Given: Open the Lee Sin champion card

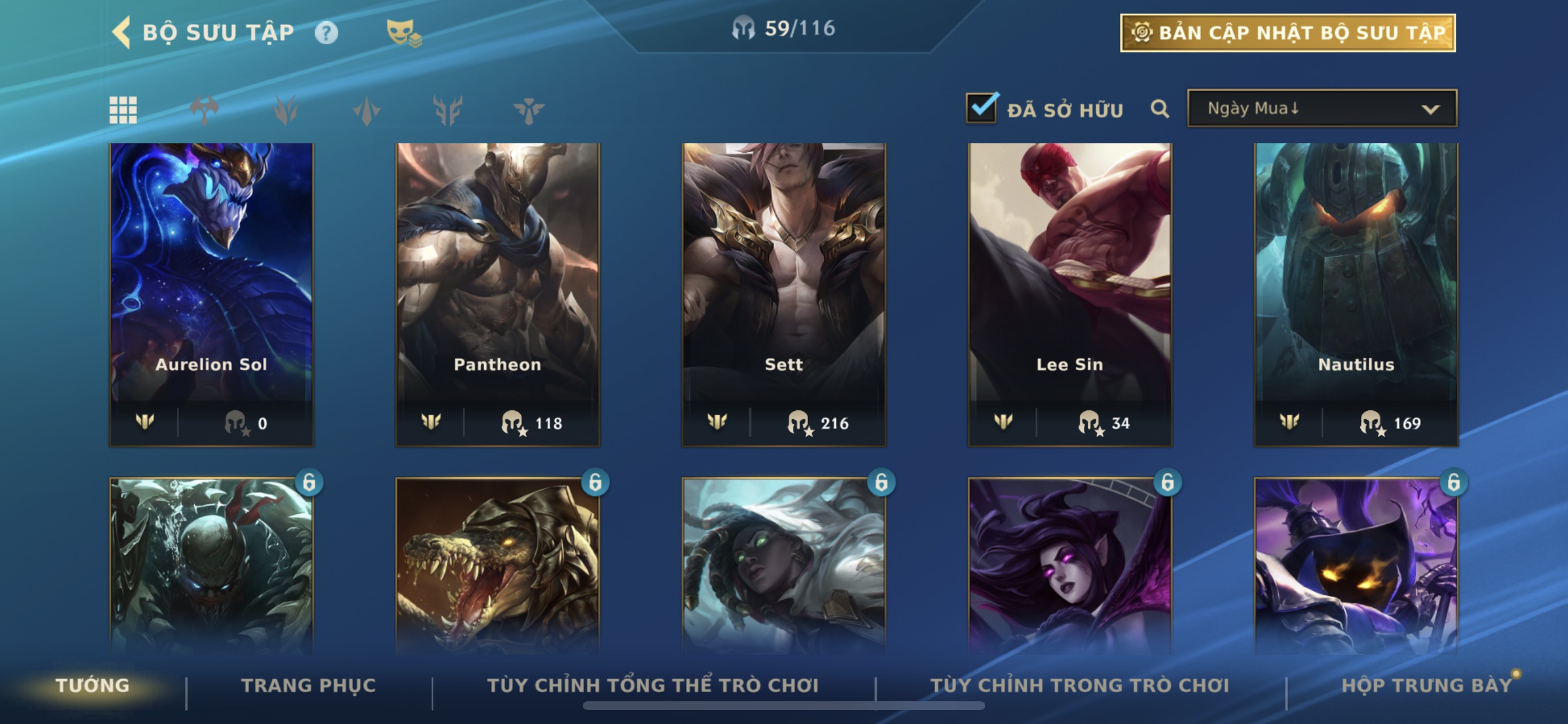Looking at the screenshot, I should (x=1069, y=294).
